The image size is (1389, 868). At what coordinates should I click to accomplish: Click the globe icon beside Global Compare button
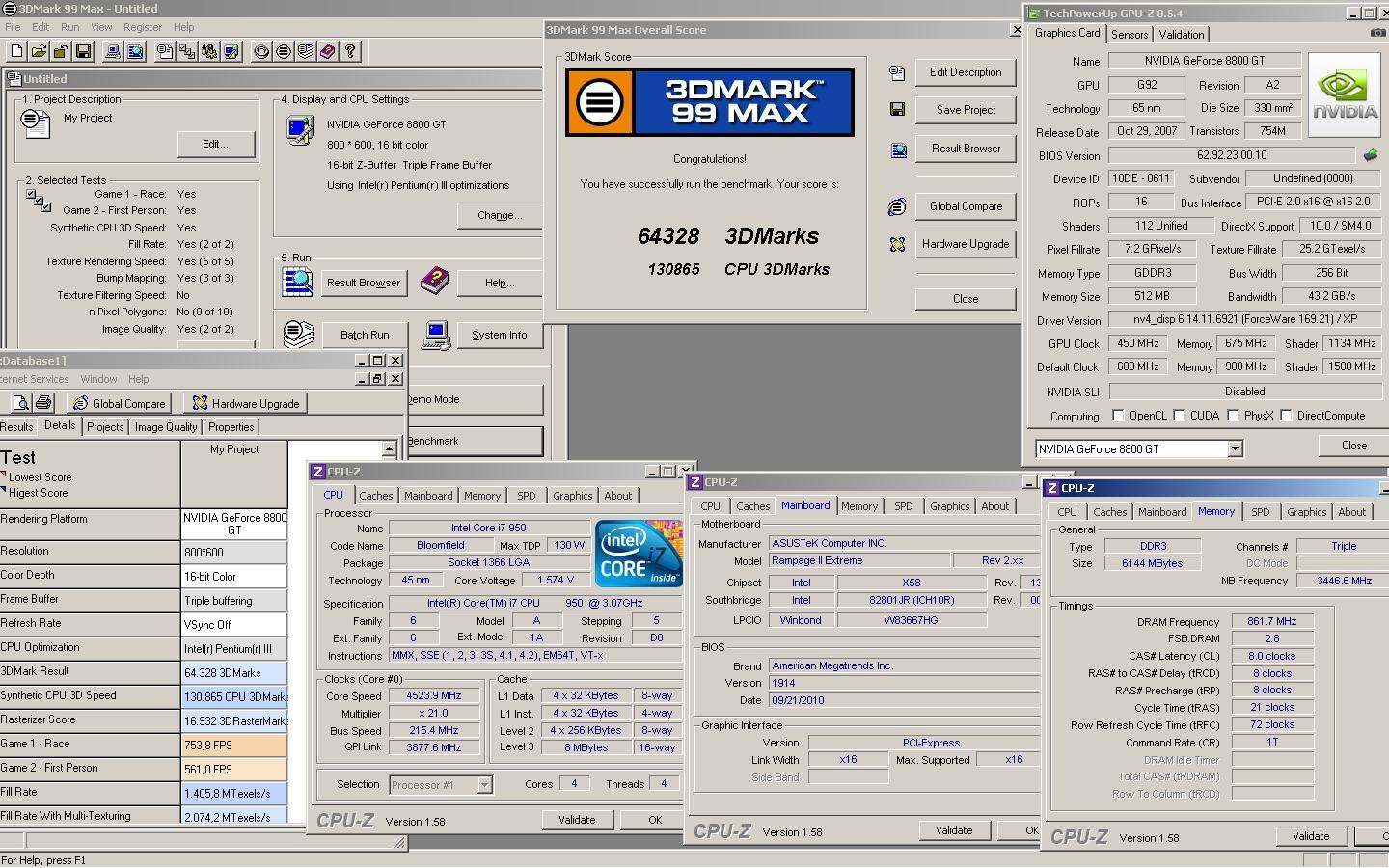[897, 206]
